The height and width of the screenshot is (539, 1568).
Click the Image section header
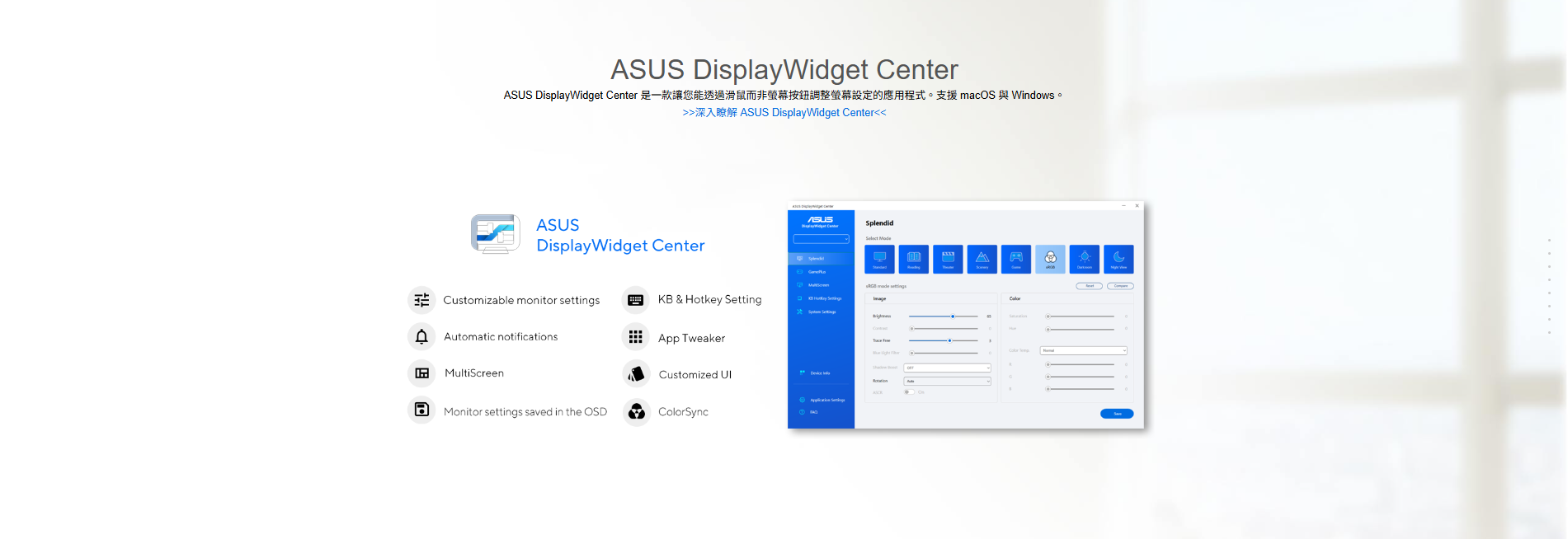pyautogui.click(x=879, y=298)
